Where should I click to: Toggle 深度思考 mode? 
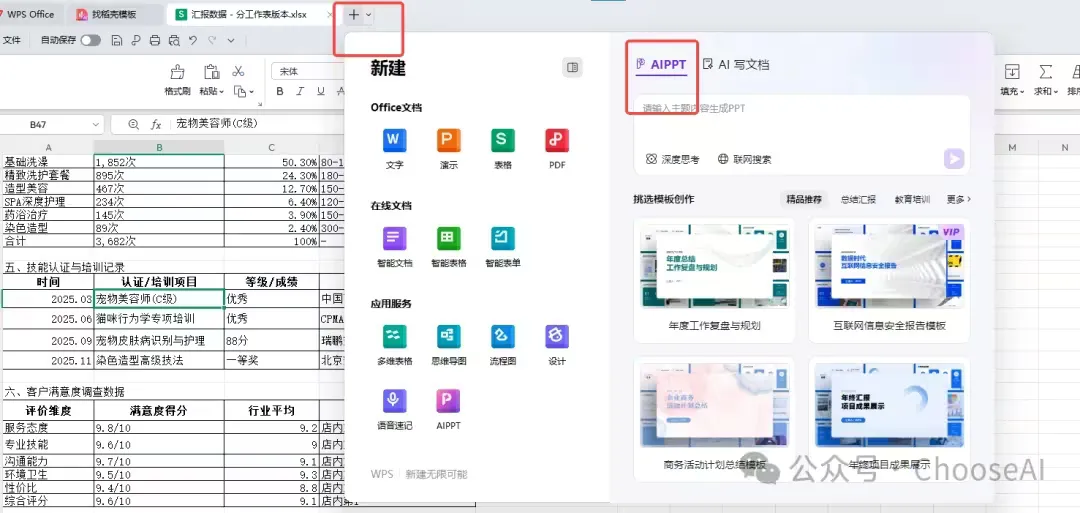(x=672, y=159)
